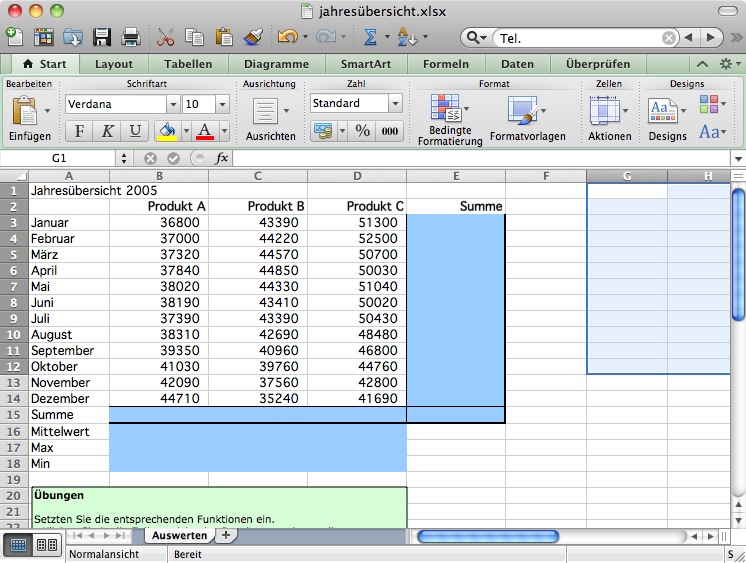Click the Cut scissors icon
Screen dimensions: 746x563
point(165,37)
